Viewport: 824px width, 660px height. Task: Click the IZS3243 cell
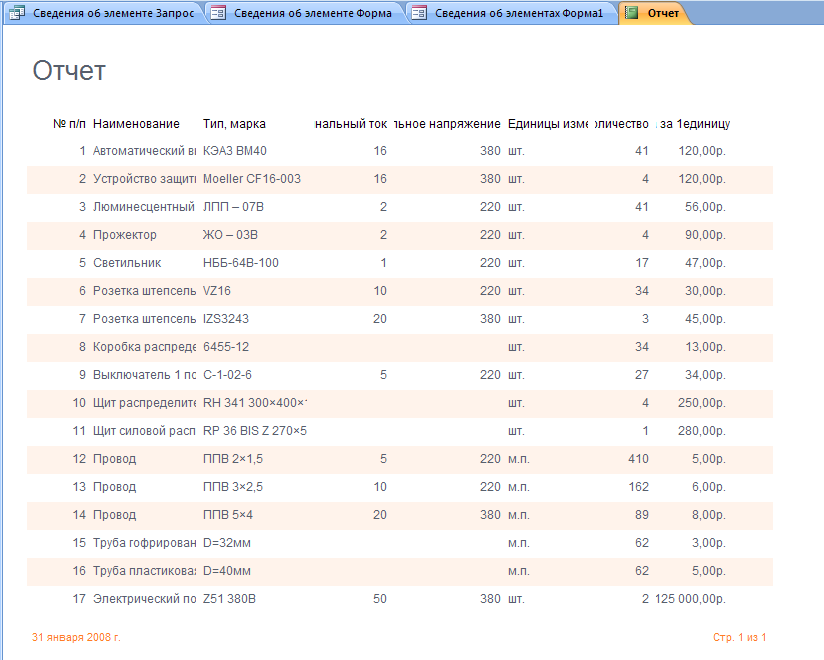[x=226, y=319]
